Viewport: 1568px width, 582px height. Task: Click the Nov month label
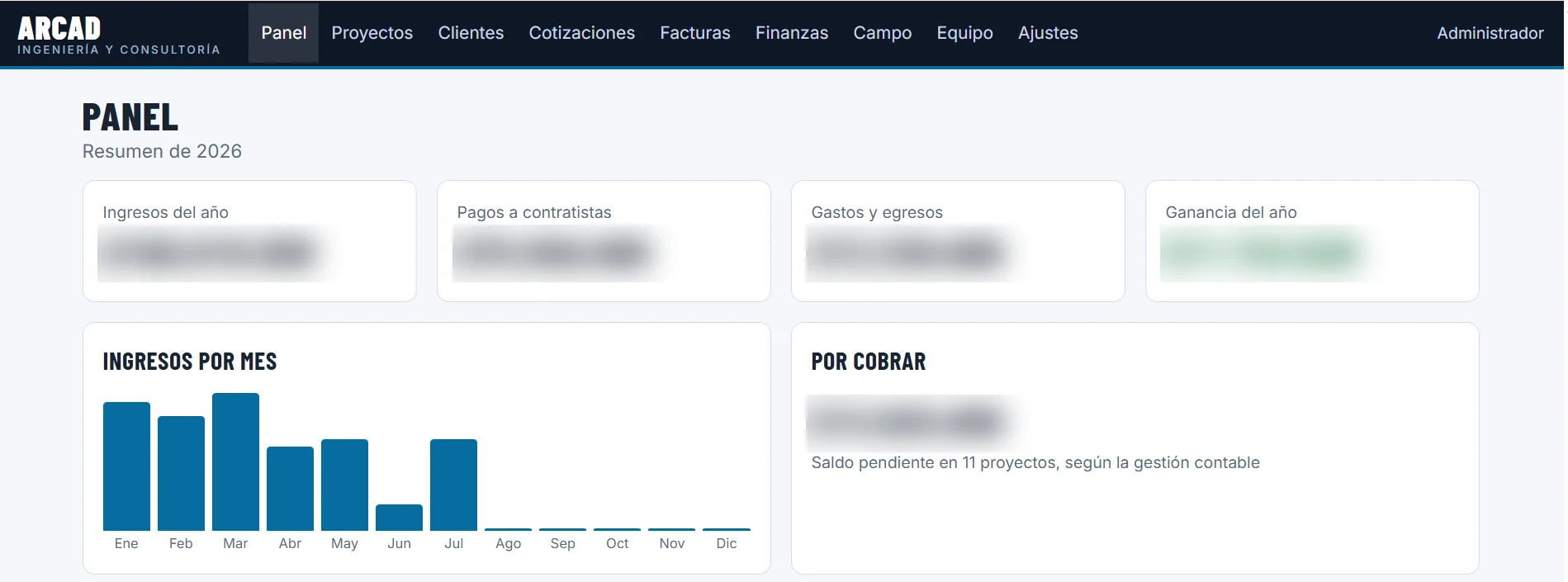(x=671, y=543)
